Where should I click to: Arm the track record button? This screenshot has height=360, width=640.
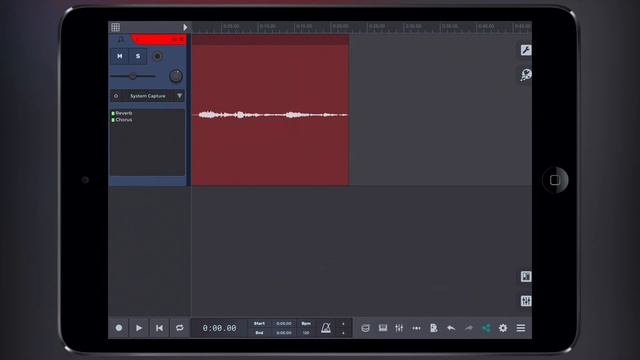tap(157, 56)
